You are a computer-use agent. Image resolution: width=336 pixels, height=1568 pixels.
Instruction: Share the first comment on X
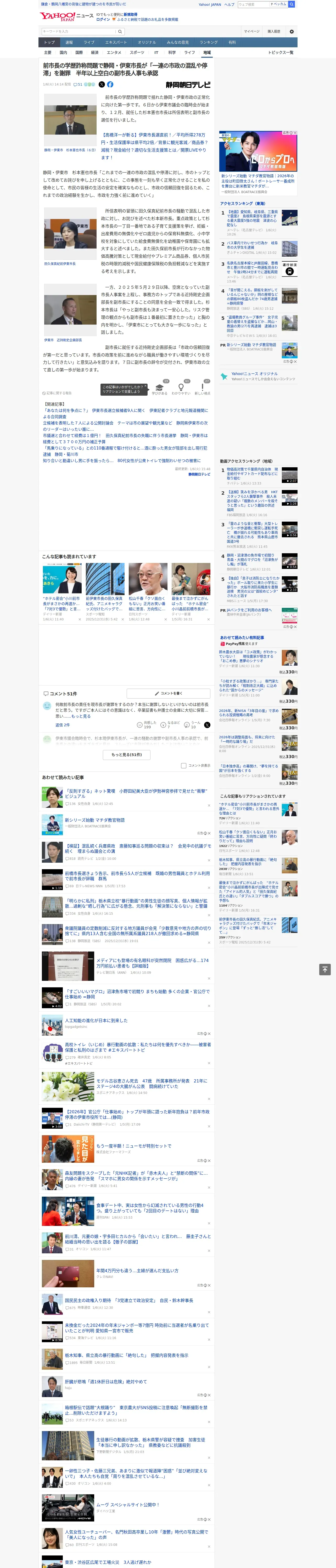click(207, 725)
